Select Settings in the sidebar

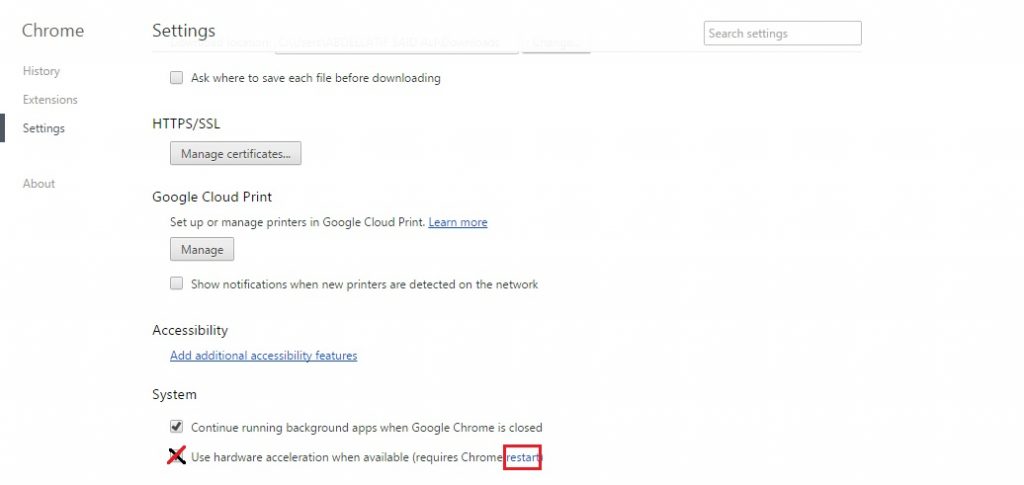pos(44,128)
